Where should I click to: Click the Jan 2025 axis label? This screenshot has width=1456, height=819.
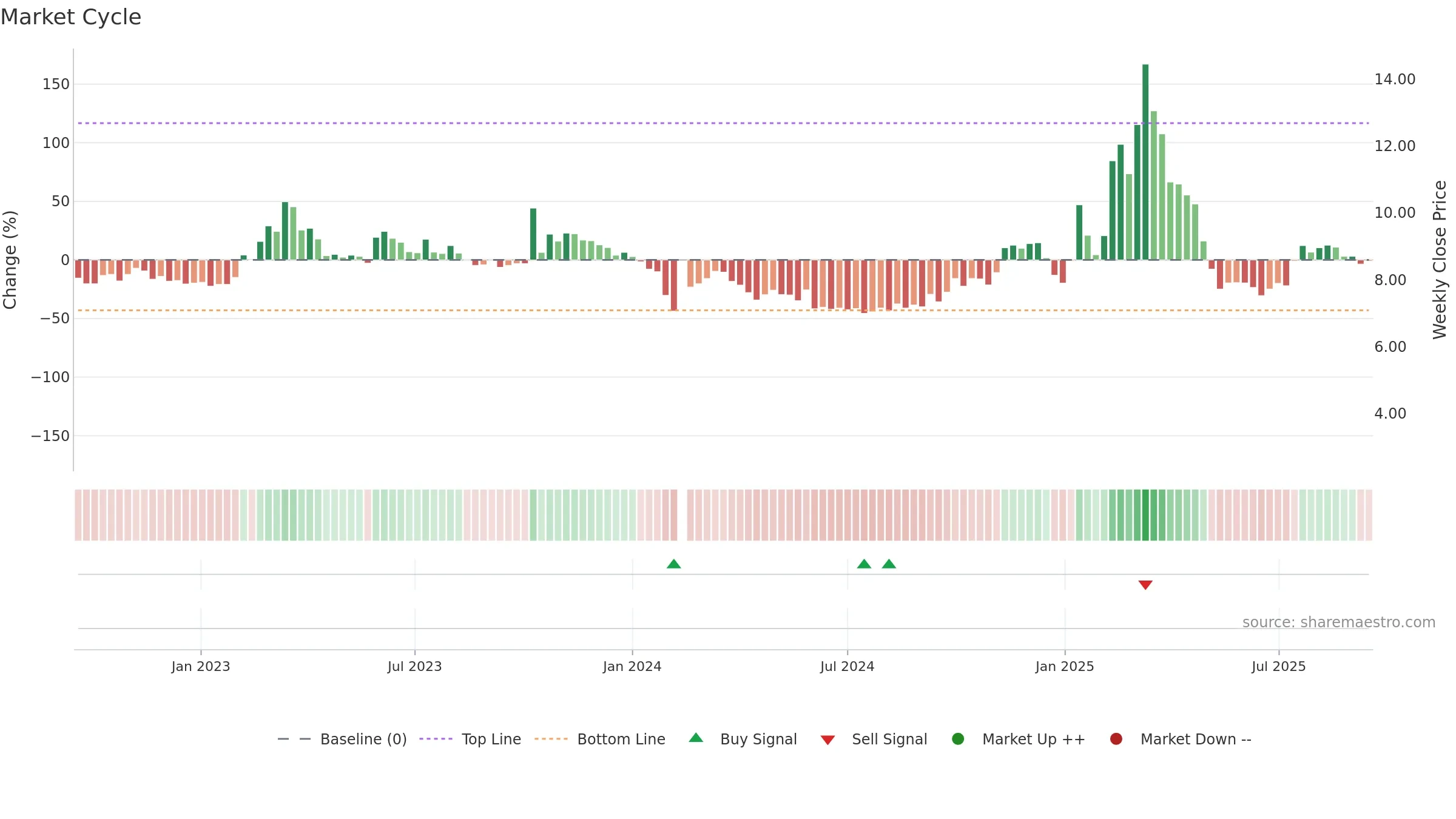[1065, 667]
